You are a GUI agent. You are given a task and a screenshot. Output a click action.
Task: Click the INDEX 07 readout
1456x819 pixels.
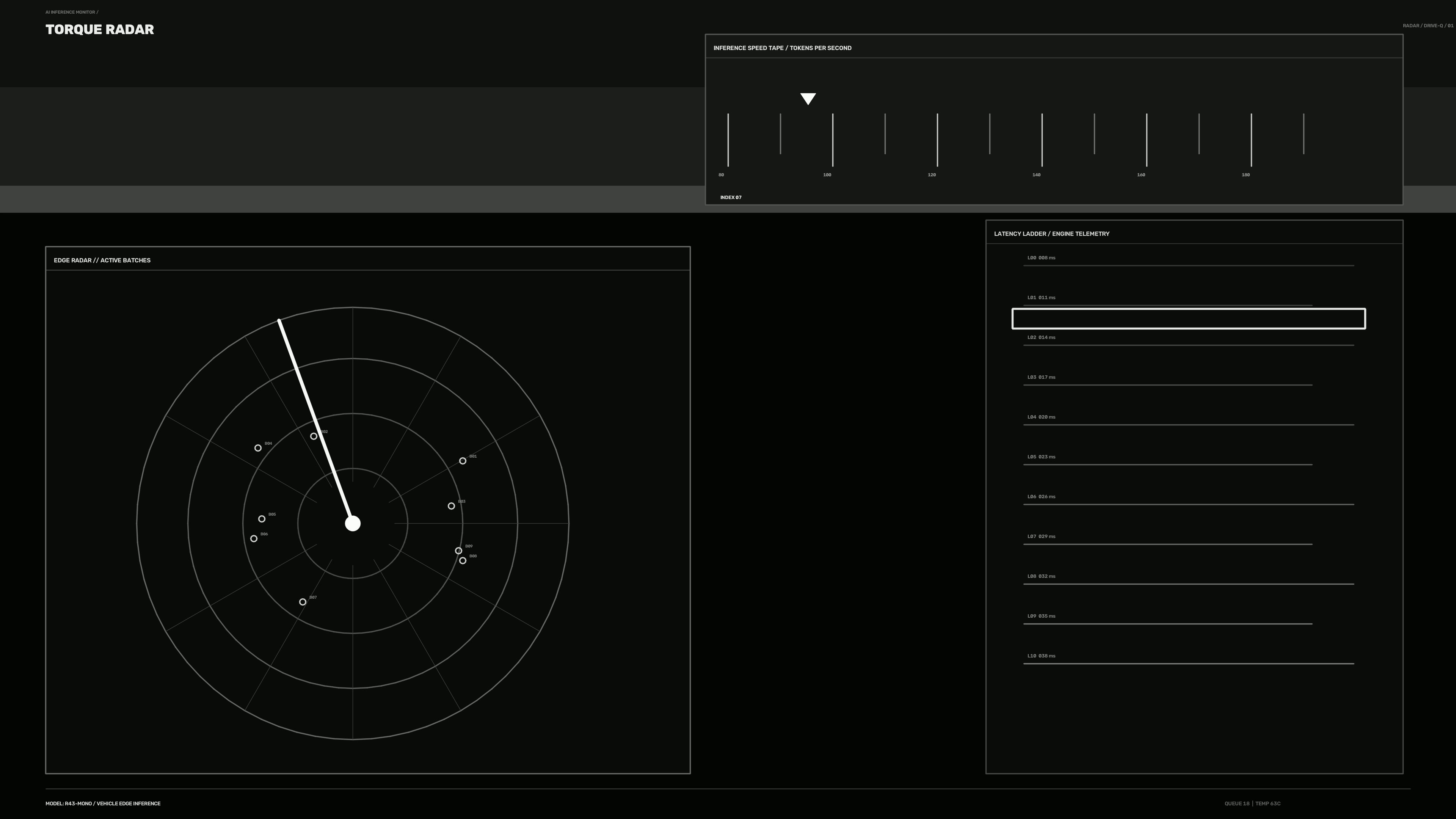click(x=731, y=197)
